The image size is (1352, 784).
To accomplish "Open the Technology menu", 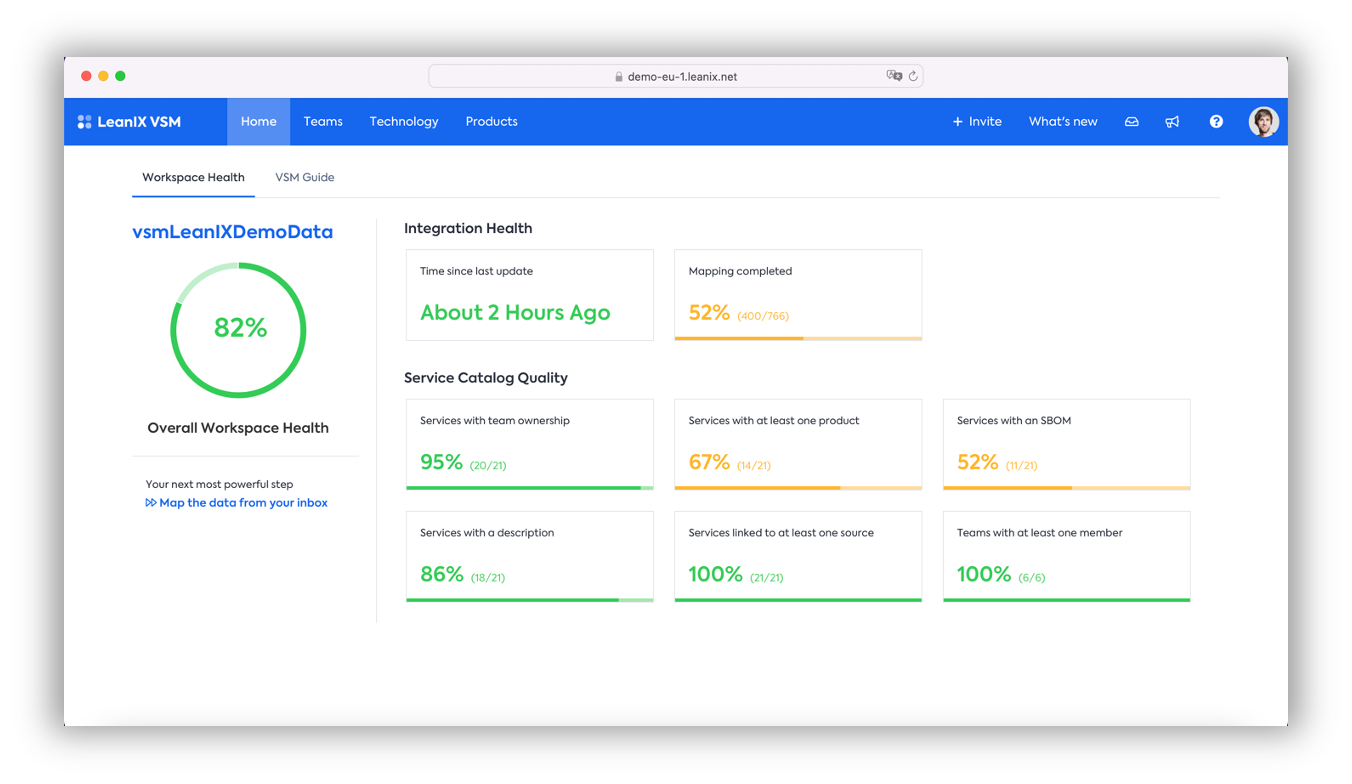I will [x=404, y=122].
